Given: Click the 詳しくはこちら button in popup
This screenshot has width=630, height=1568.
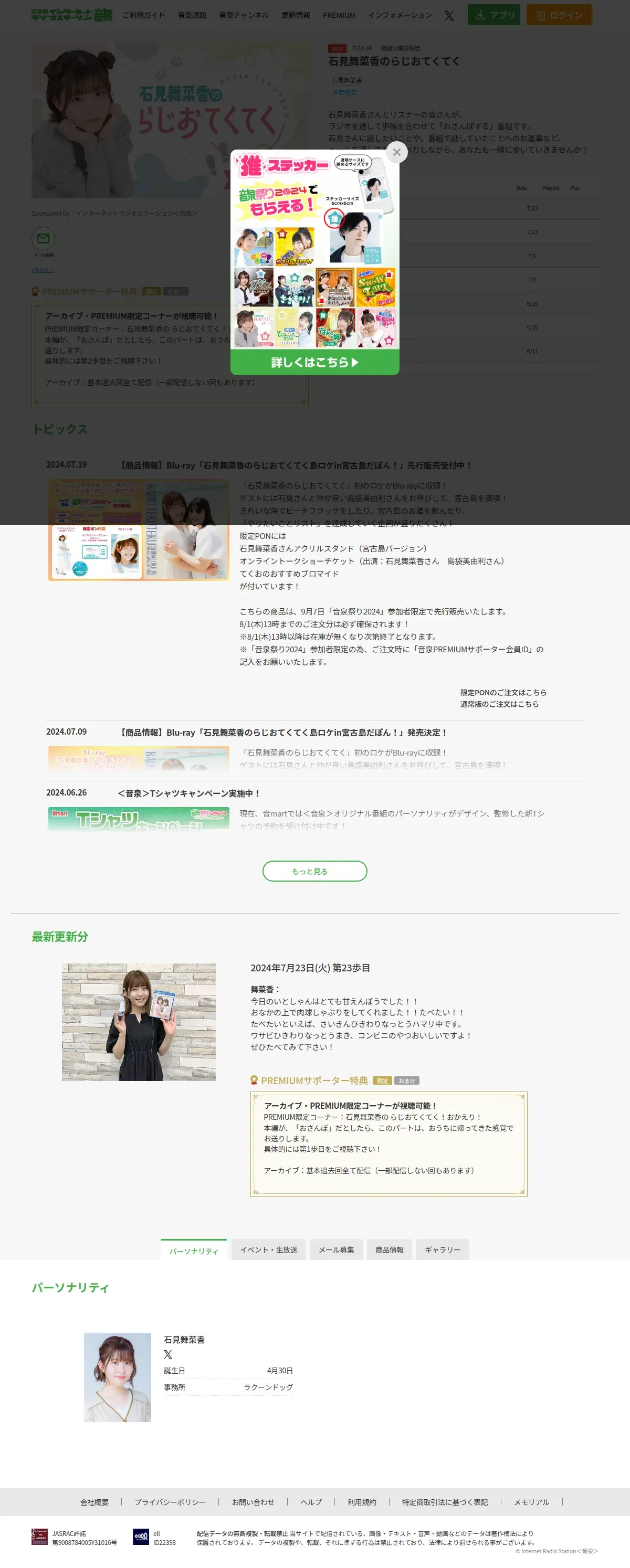Looking at the screenshot, I should [314, 362].
